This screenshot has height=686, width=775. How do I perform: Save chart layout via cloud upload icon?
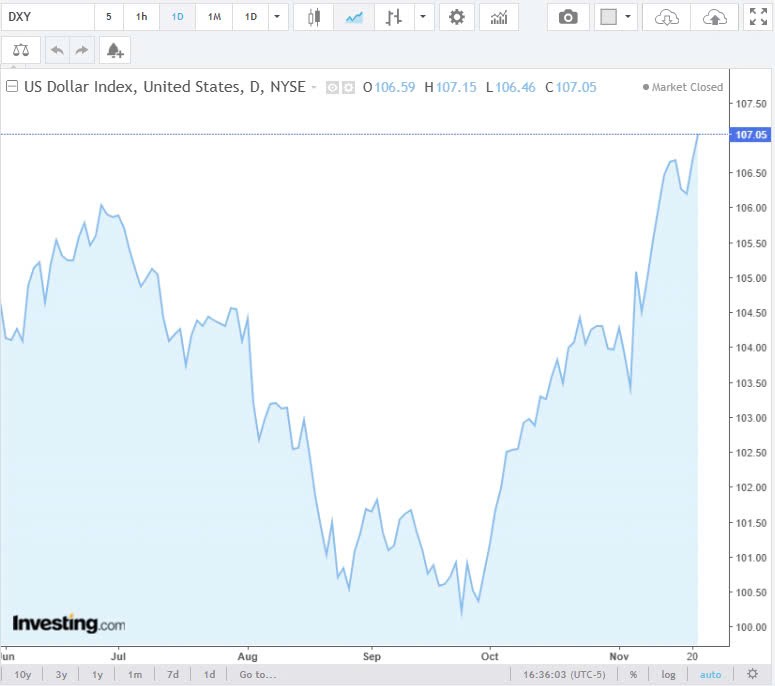tap(715, 18)
